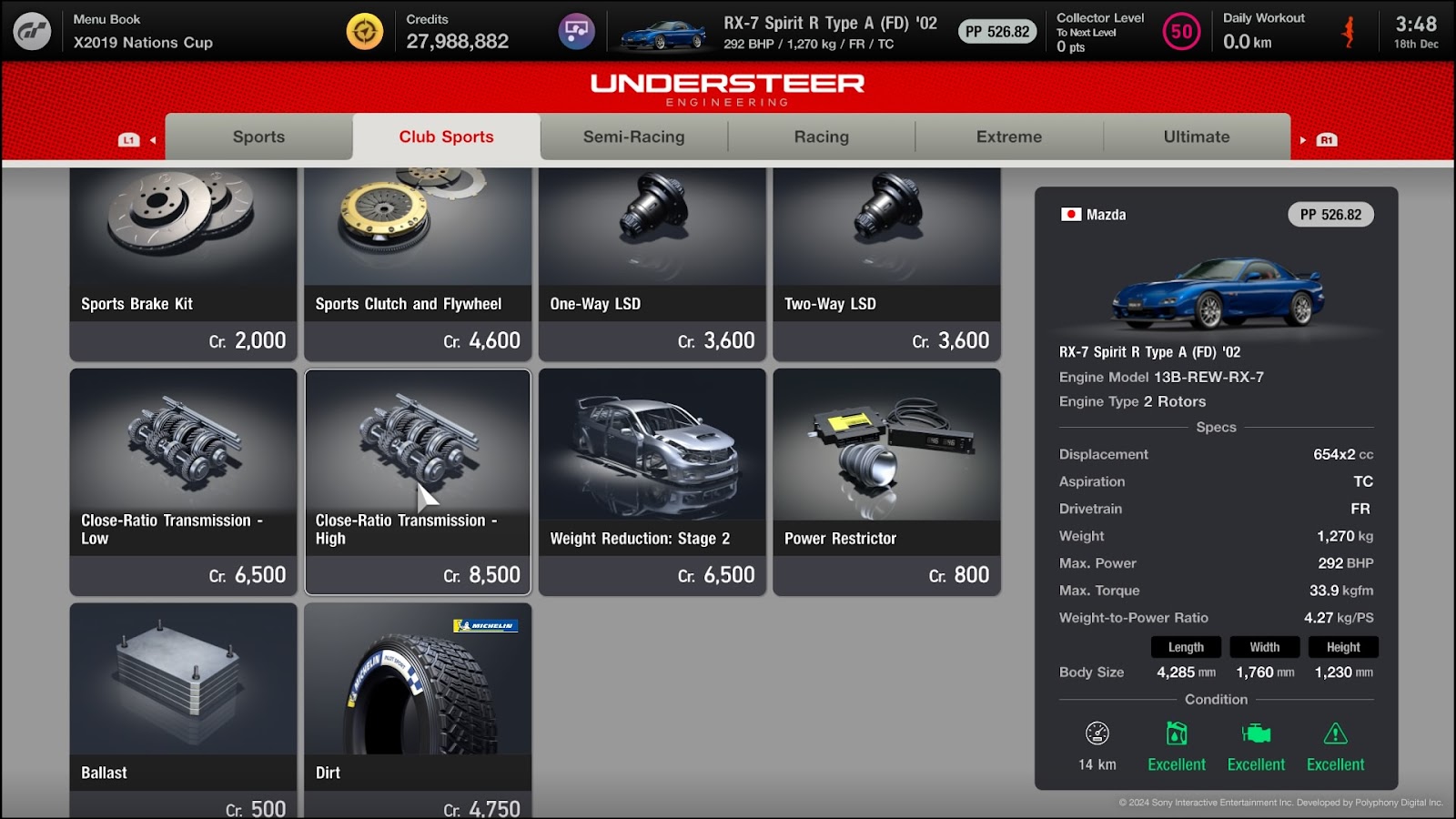Select the Michelin Dirt tyre item
Image resolution: width=1456 pixels, height=819 pixels.
[x=418, y=712]
